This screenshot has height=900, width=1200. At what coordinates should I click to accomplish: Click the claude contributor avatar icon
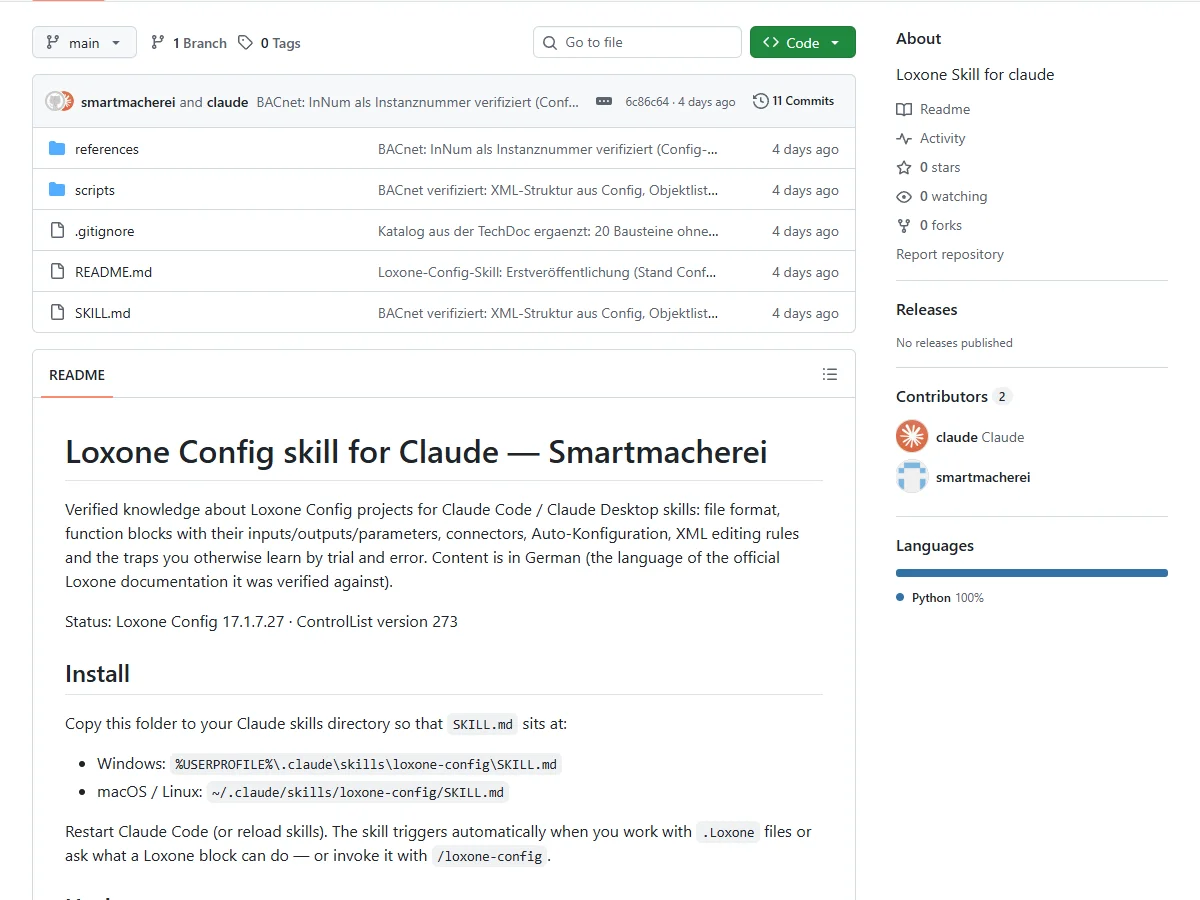tap(912, 436)
